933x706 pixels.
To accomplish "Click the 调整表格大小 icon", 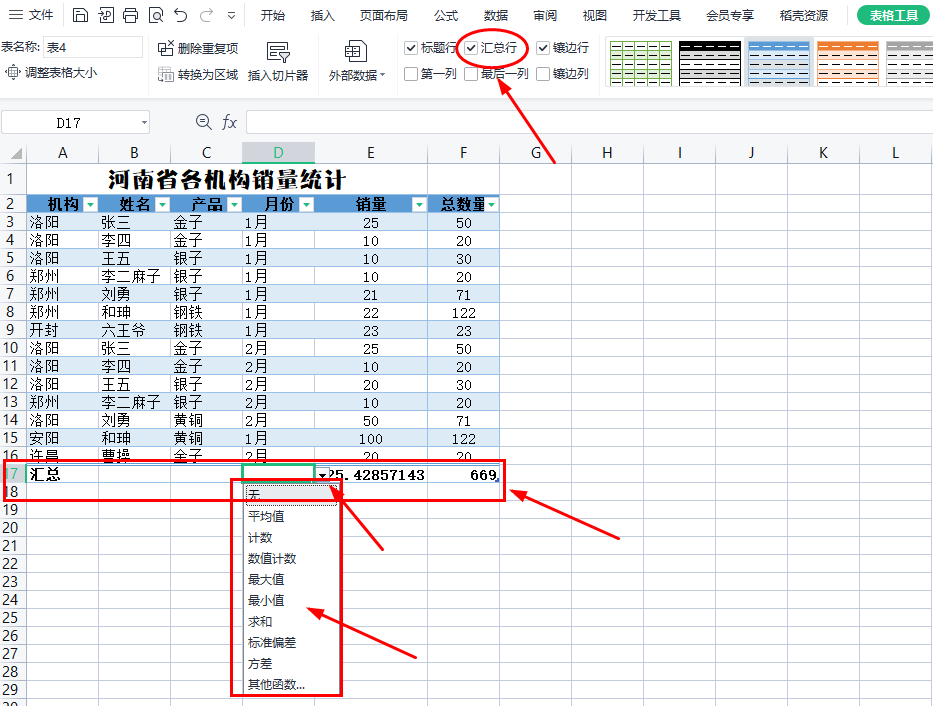I will click(12, 73).
